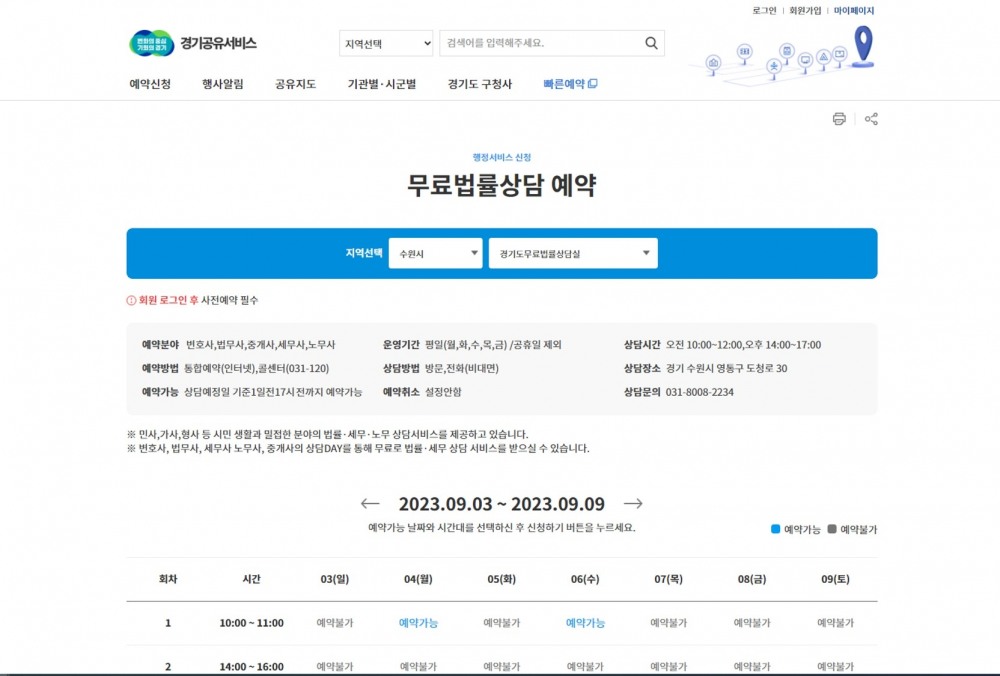Open the 지역선택 dropdown in the top header
This screenshot has height=676, width=1000.
click(386, 43)
